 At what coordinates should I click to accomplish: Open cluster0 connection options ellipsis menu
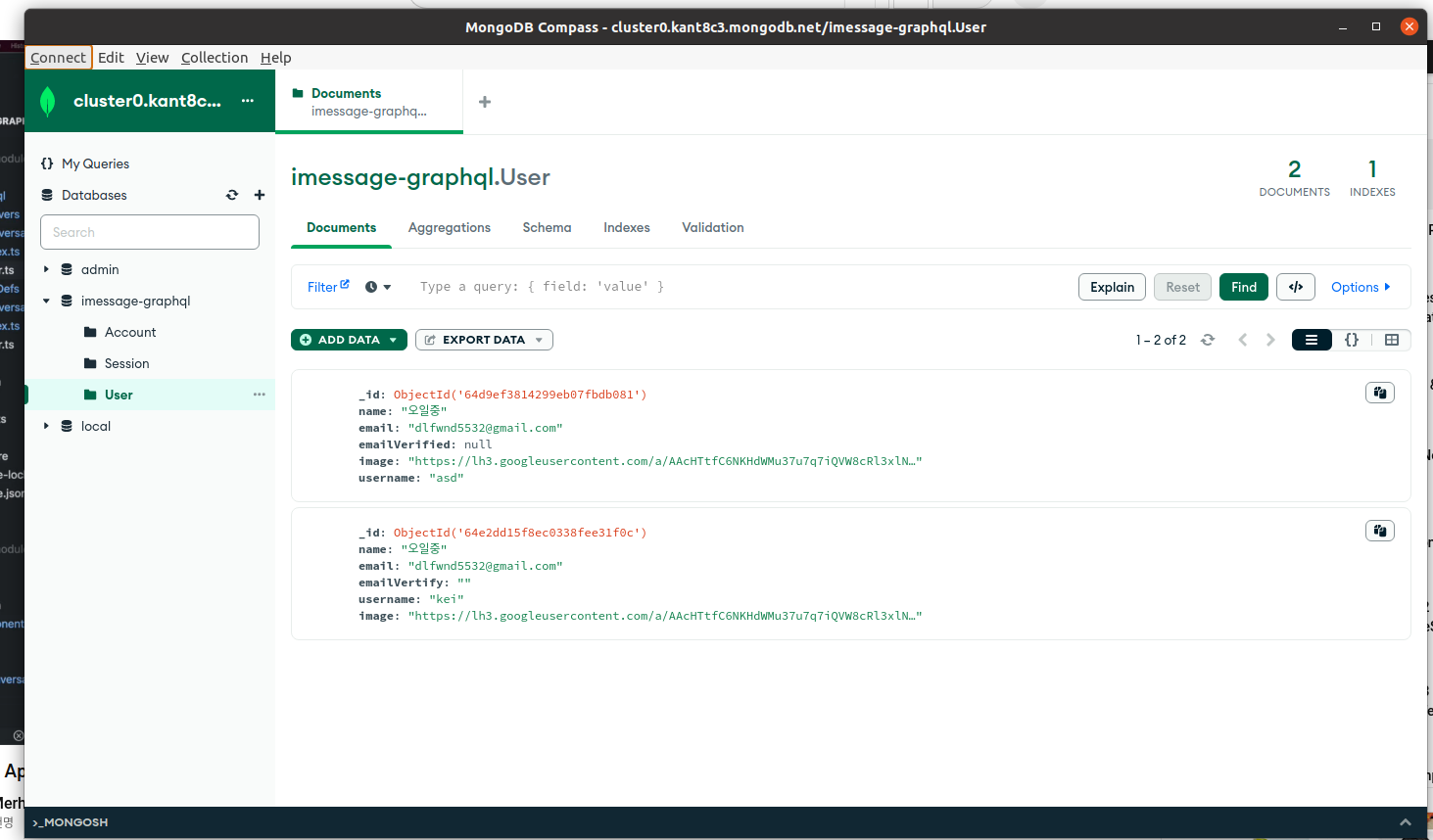pos(248,101)
